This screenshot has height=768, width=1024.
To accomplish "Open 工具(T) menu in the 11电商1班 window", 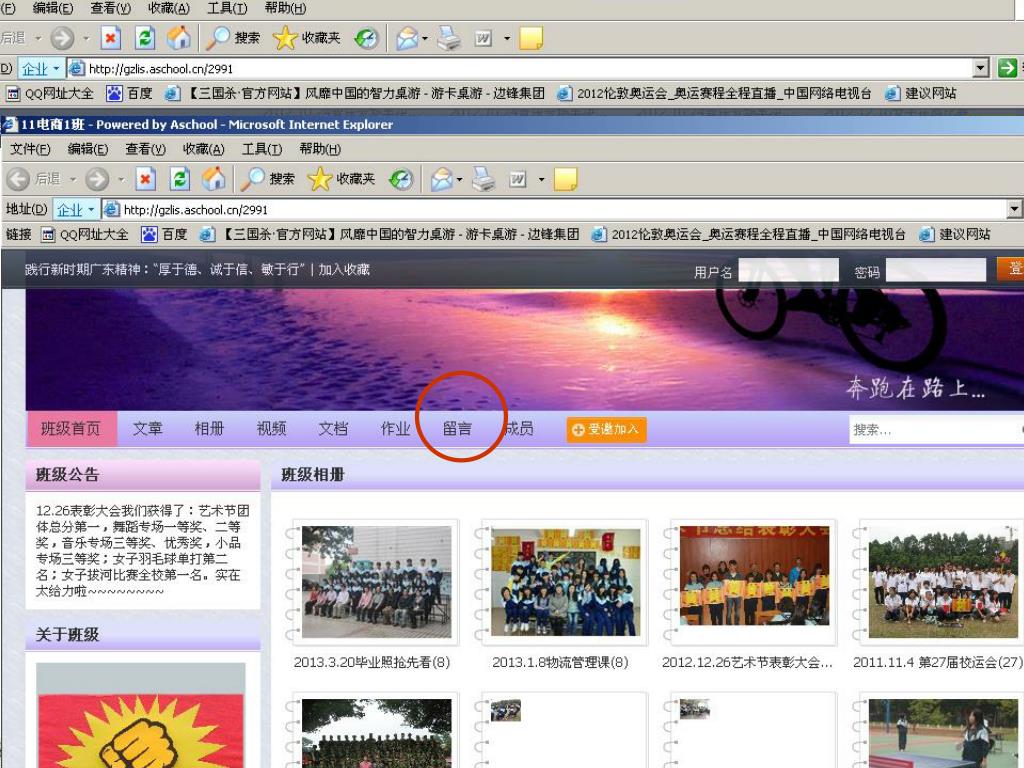I will (261, 149).
